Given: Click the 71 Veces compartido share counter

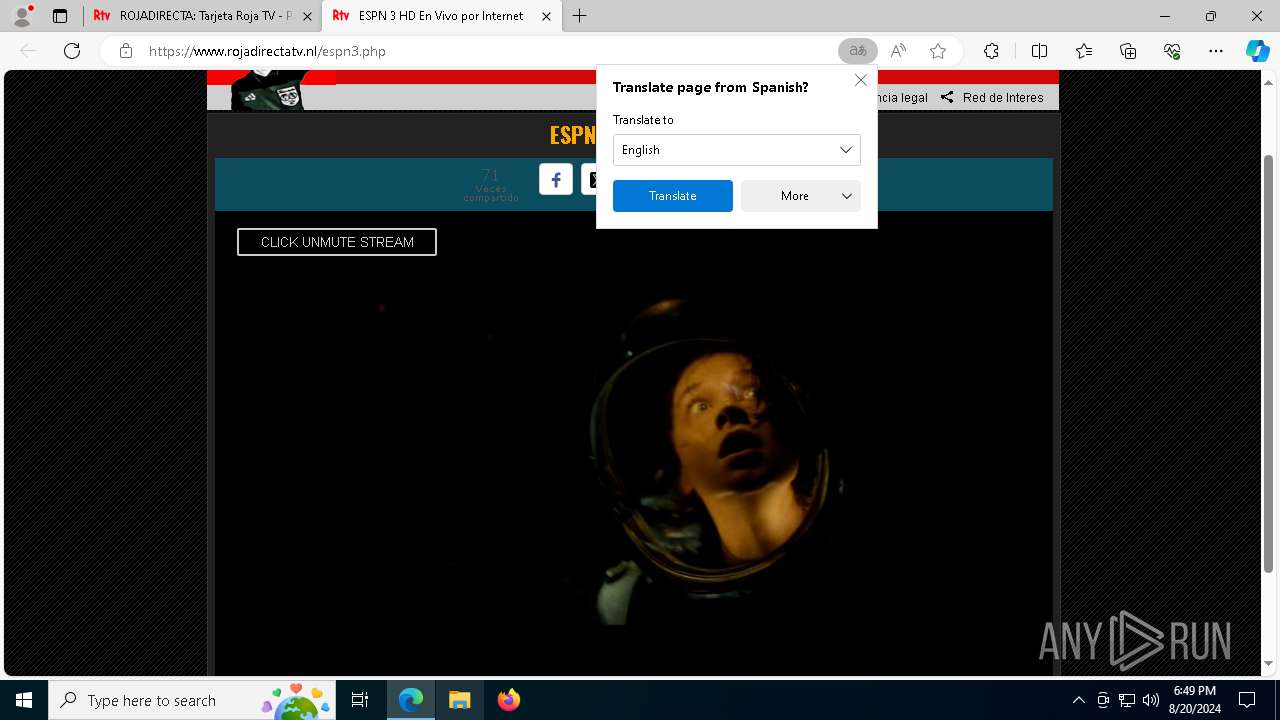Looking at the screenshot, I should tap(490, 184).
